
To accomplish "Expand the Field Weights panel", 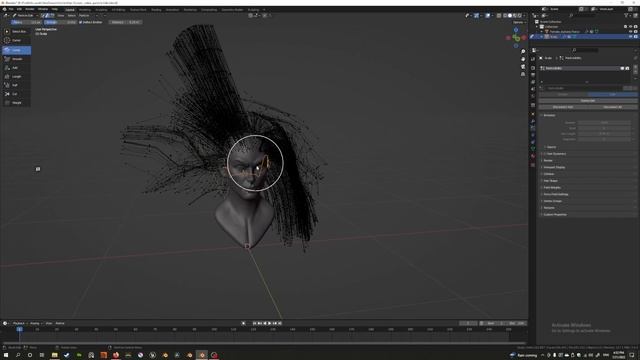I will [552, 188].
